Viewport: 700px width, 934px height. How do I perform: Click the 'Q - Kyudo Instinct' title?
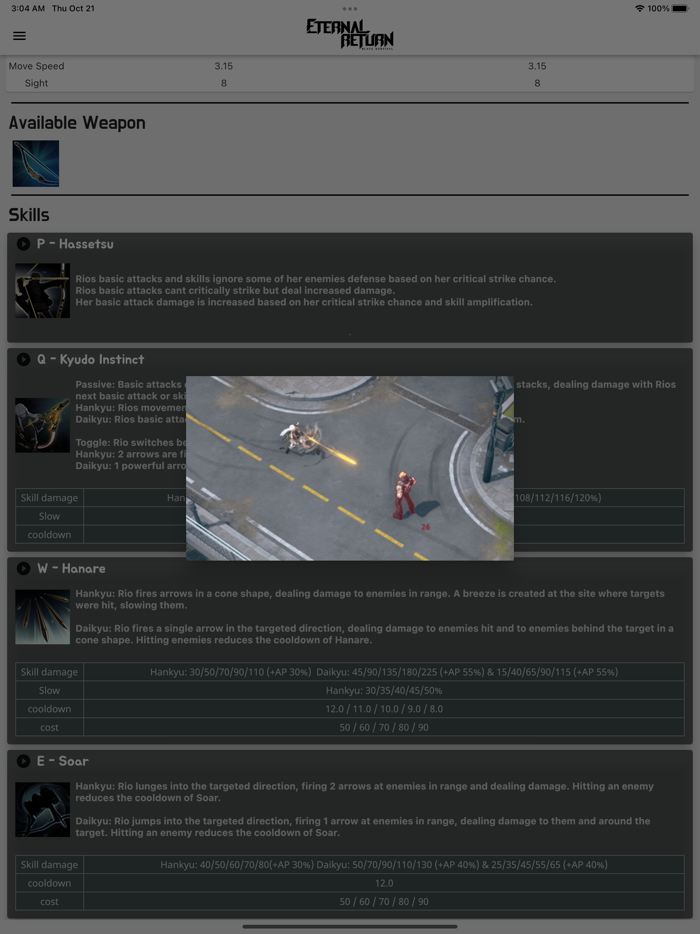pyautogui.click(x=91, y=359)
